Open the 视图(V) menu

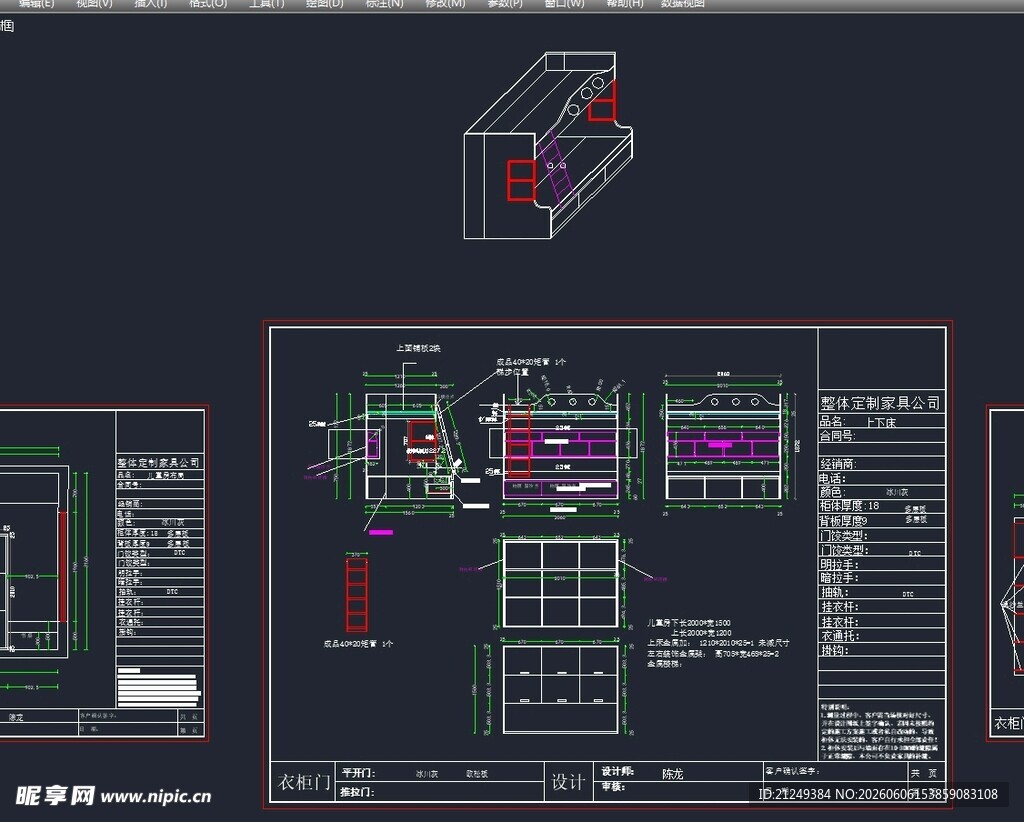pyautogui.click(x=94, y=4)
